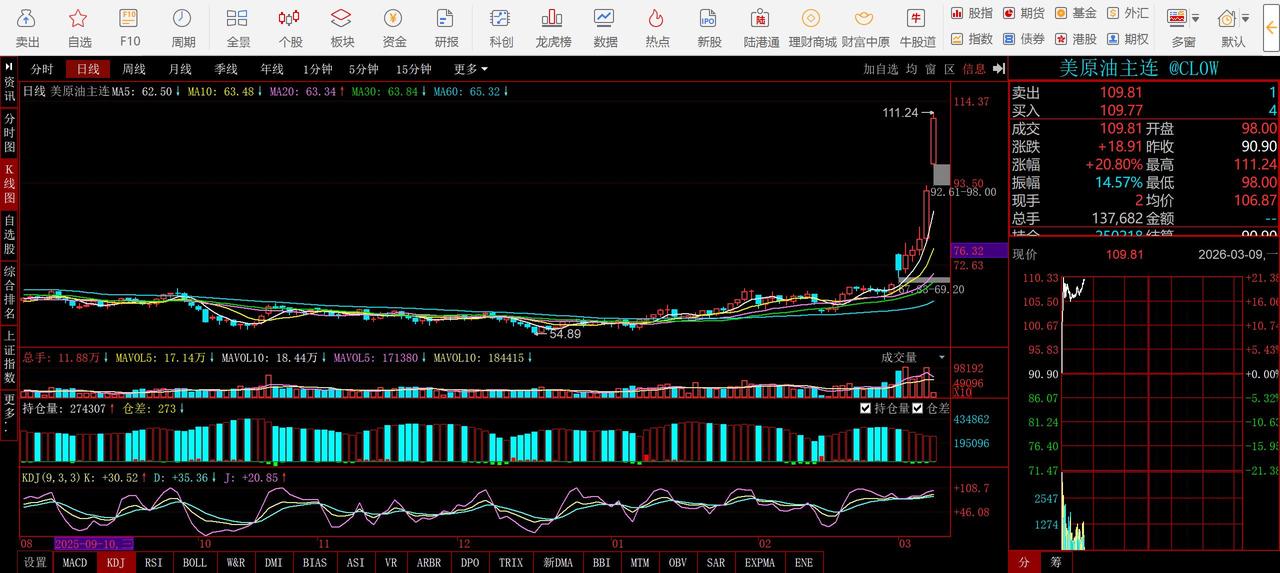Open the 龙虎榜 ranking icon
This screenshot has width=1280, height=573.
[553, 27]
